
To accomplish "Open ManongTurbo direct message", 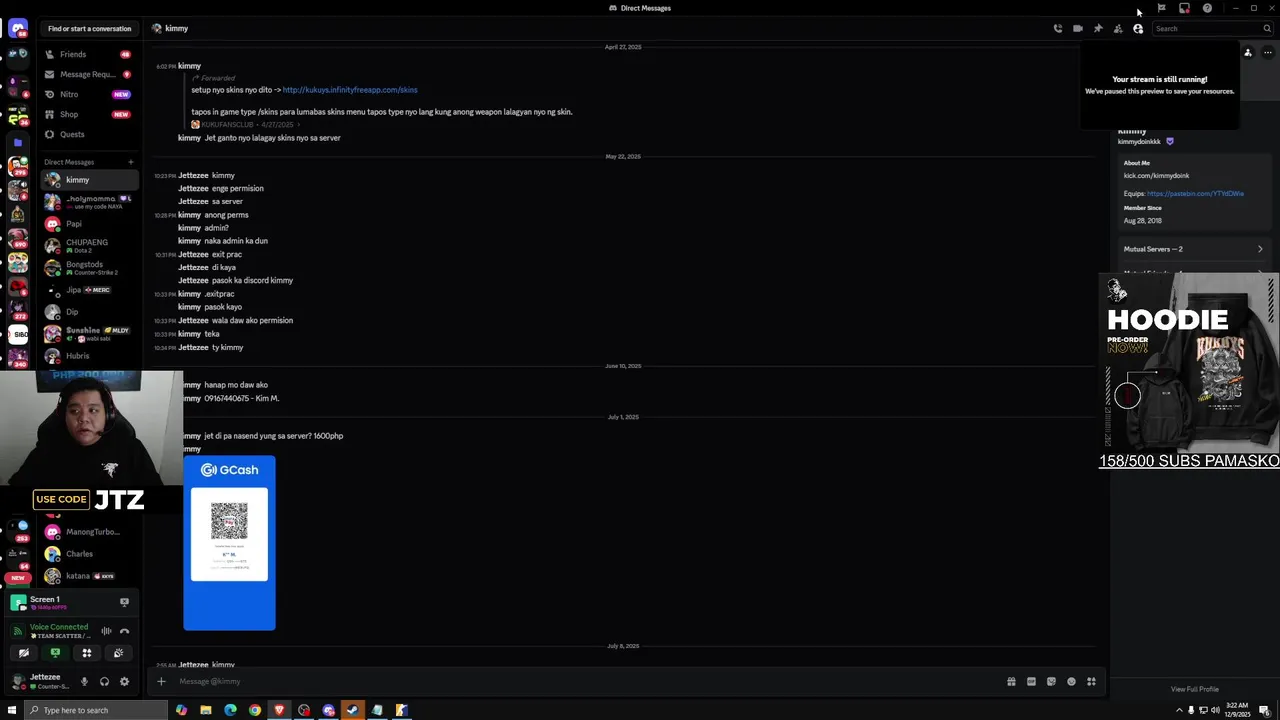I will pyautogui.click(x=90, y=532).
